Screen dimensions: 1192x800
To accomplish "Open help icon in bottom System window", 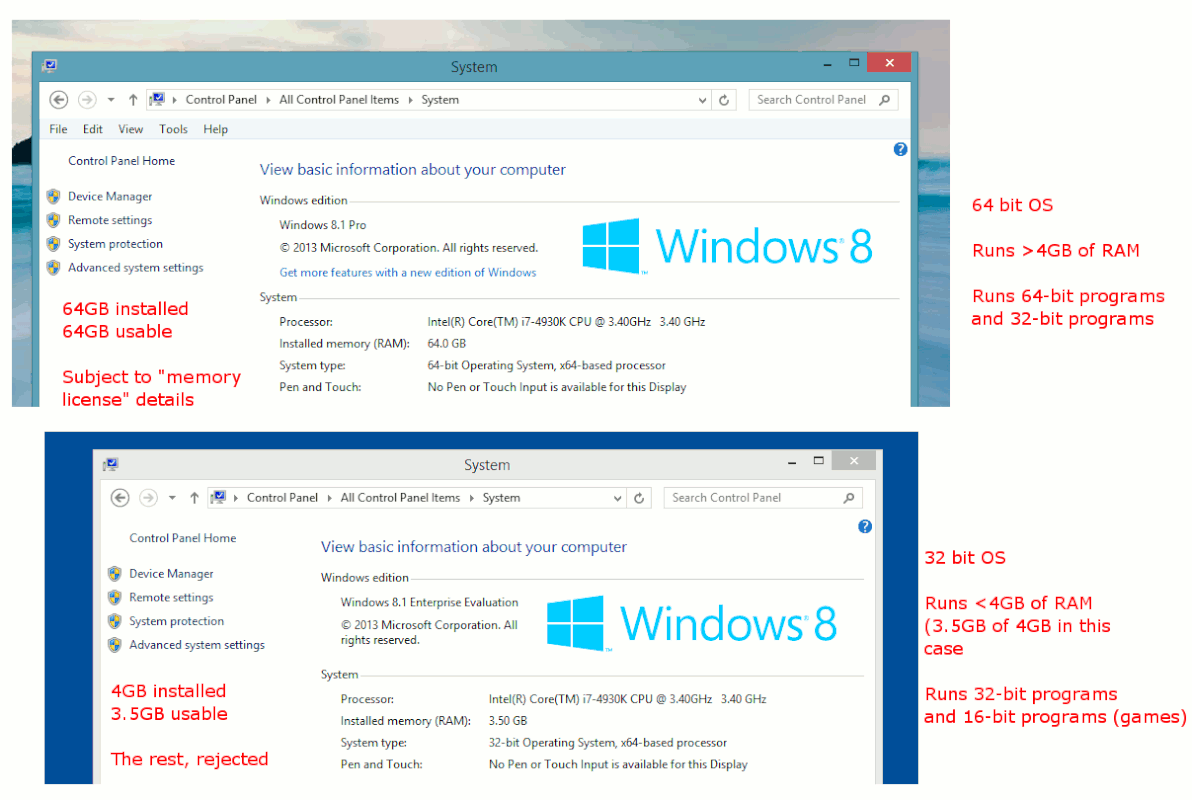I will (865, 526).
